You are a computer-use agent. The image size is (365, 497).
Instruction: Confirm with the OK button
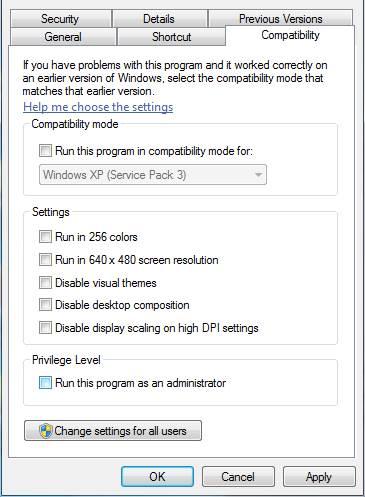point(157,477)
